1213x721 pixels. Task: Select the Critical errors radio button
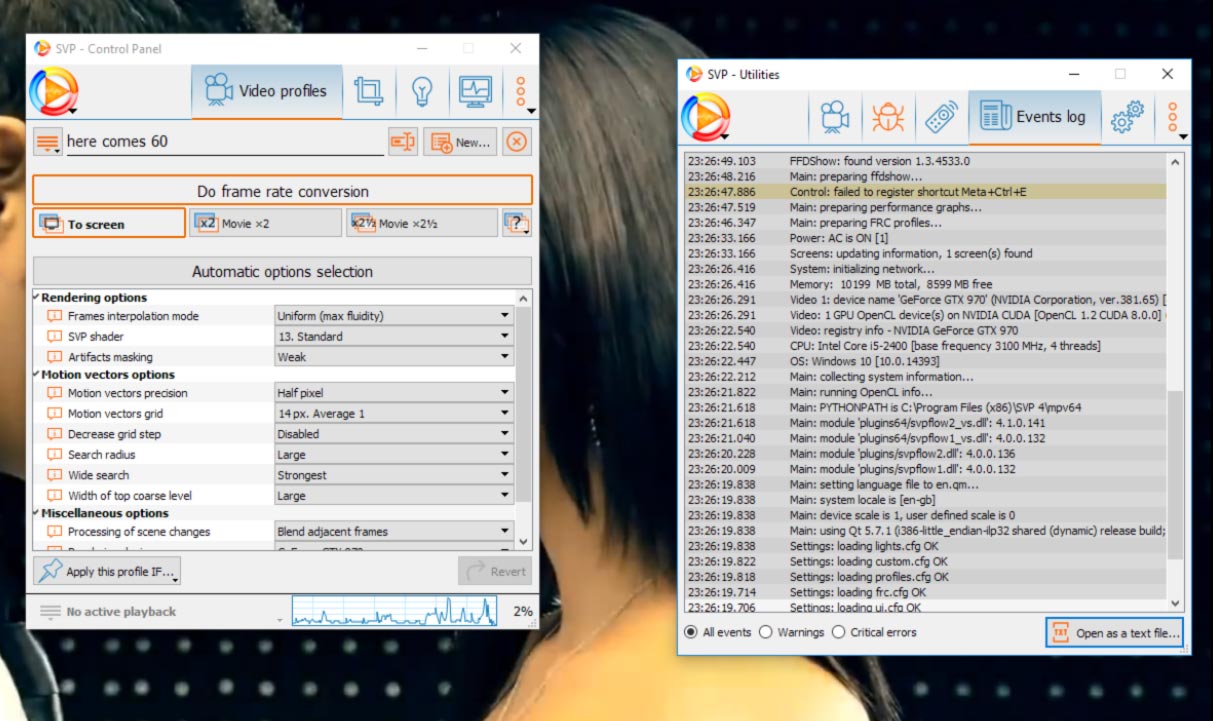tap(839, 632)
